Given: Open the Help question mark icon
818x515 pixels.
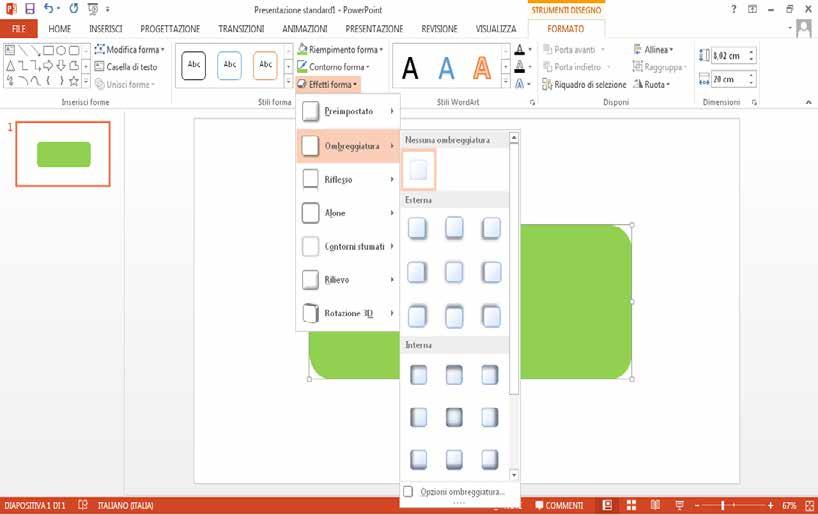Looking at the screenshot, I should [x=733, y=9].
